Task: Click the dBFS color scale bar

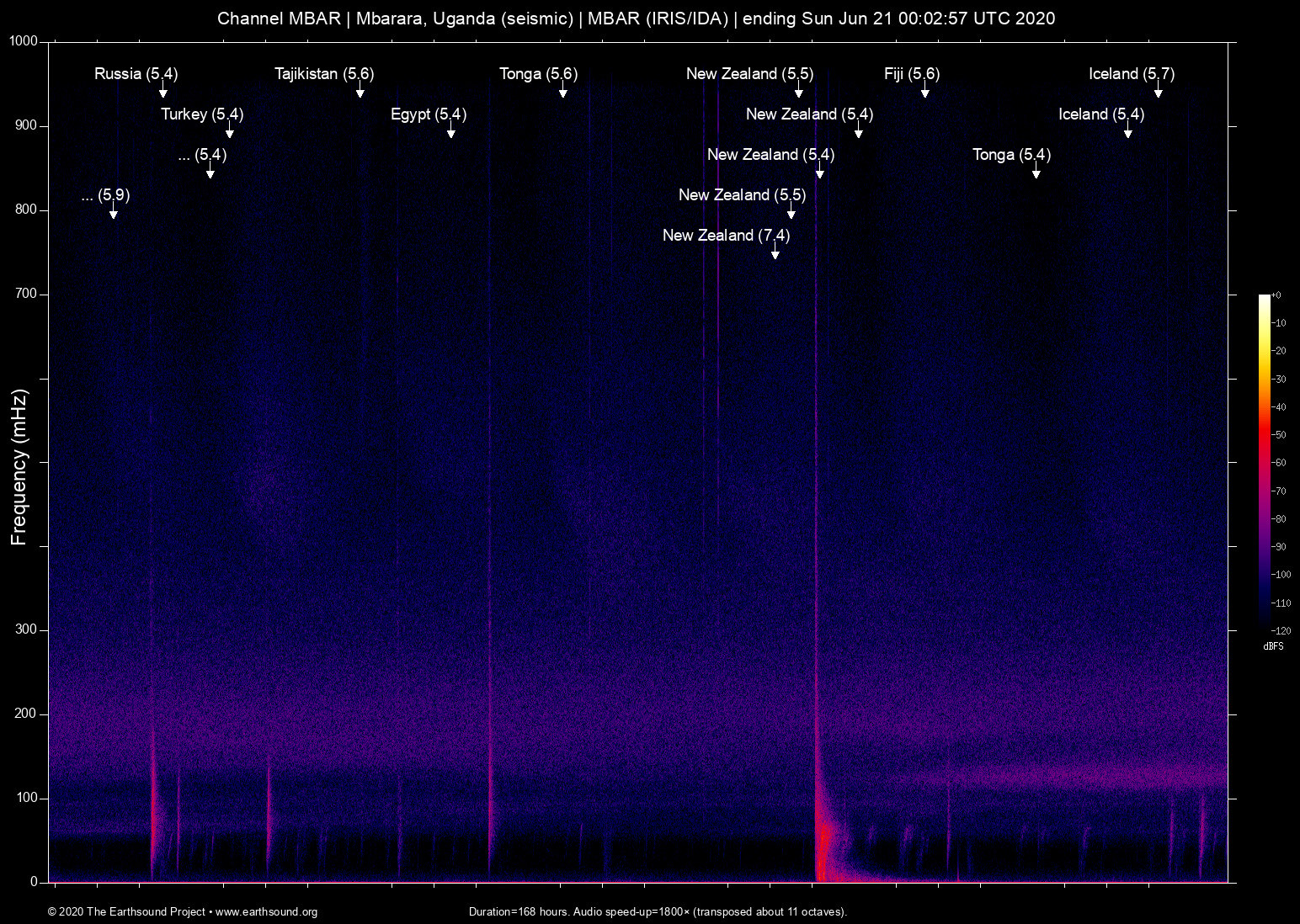Action: 1264,462
